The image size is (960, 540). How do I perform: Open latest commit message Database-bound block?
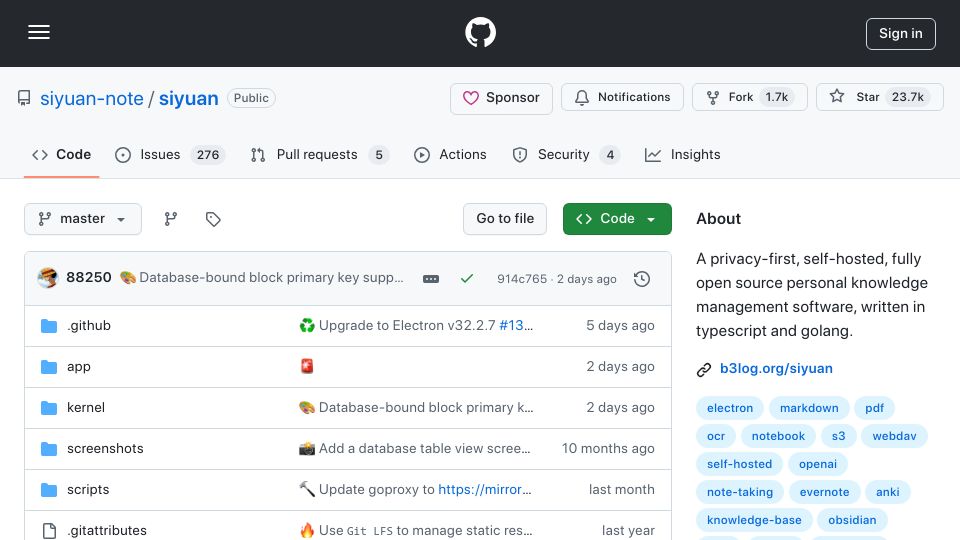[271, 277]
